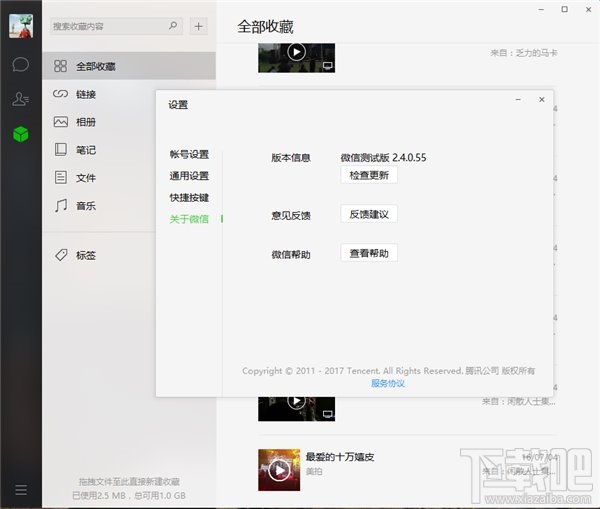The height and width of the screenshot is (509, 600).
Task: Click the 反馈建议 button
Action: (369, 214)
